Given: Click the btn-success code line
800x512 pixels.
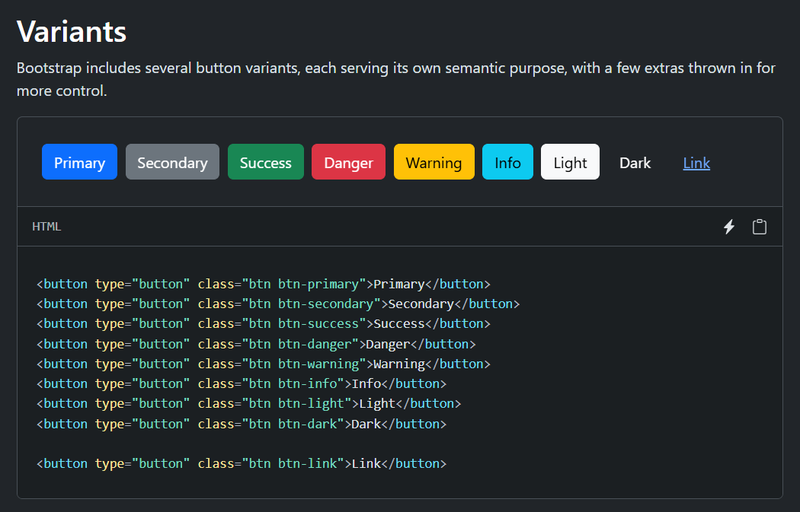Looking at the screenshot, I should pos(263,324).
